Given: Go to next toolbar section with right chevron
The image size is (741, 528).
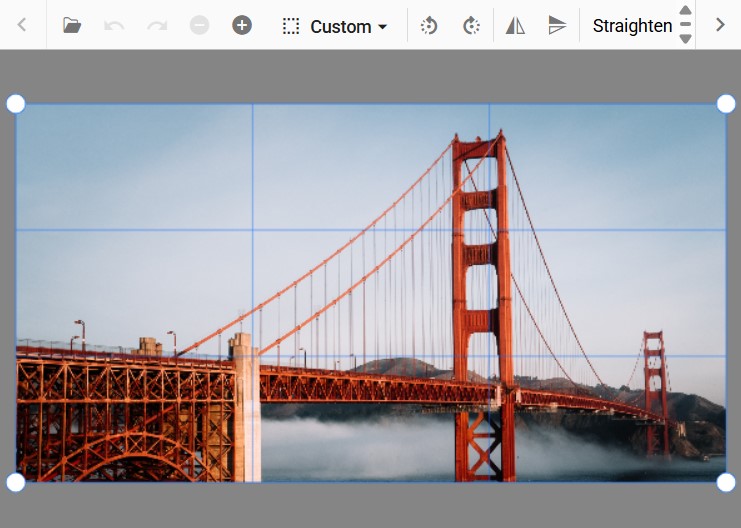Looking at the screenshot, I should [x=720, y=25].
